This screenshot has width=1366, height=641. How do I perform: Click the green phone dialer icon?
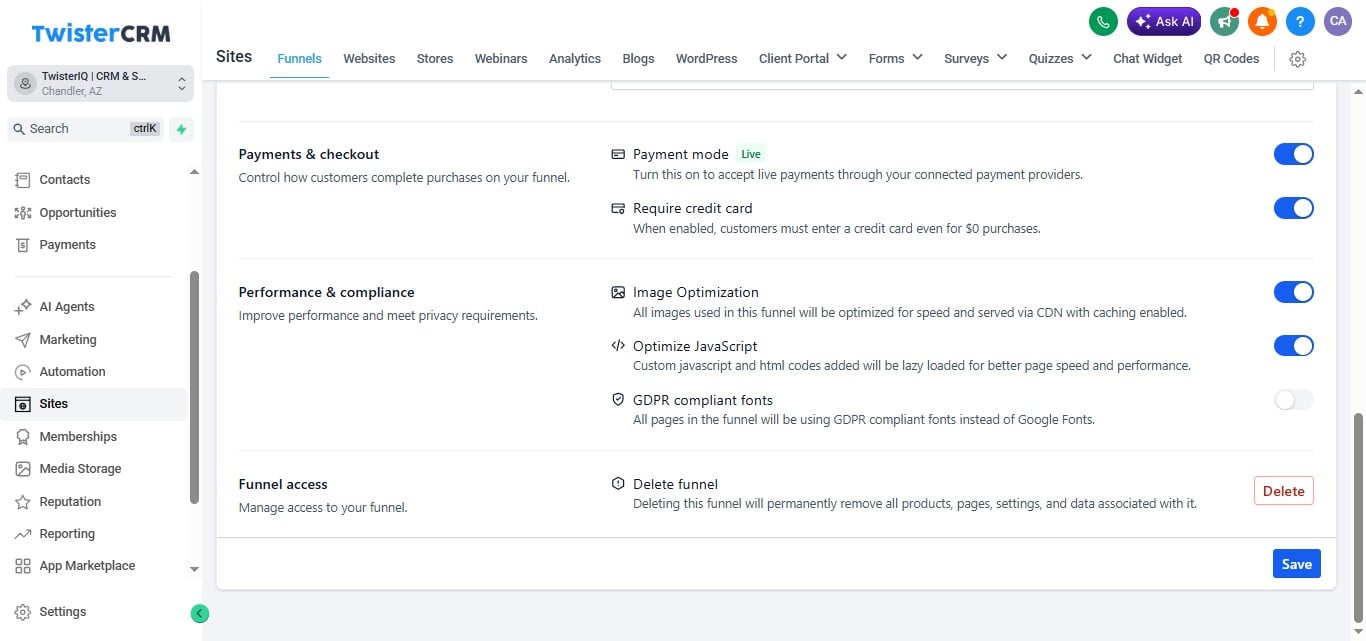[1103, 21]
